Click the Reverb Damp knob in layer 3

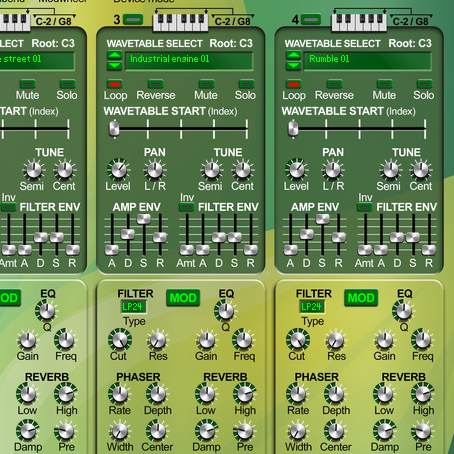(x=206, y=431)
